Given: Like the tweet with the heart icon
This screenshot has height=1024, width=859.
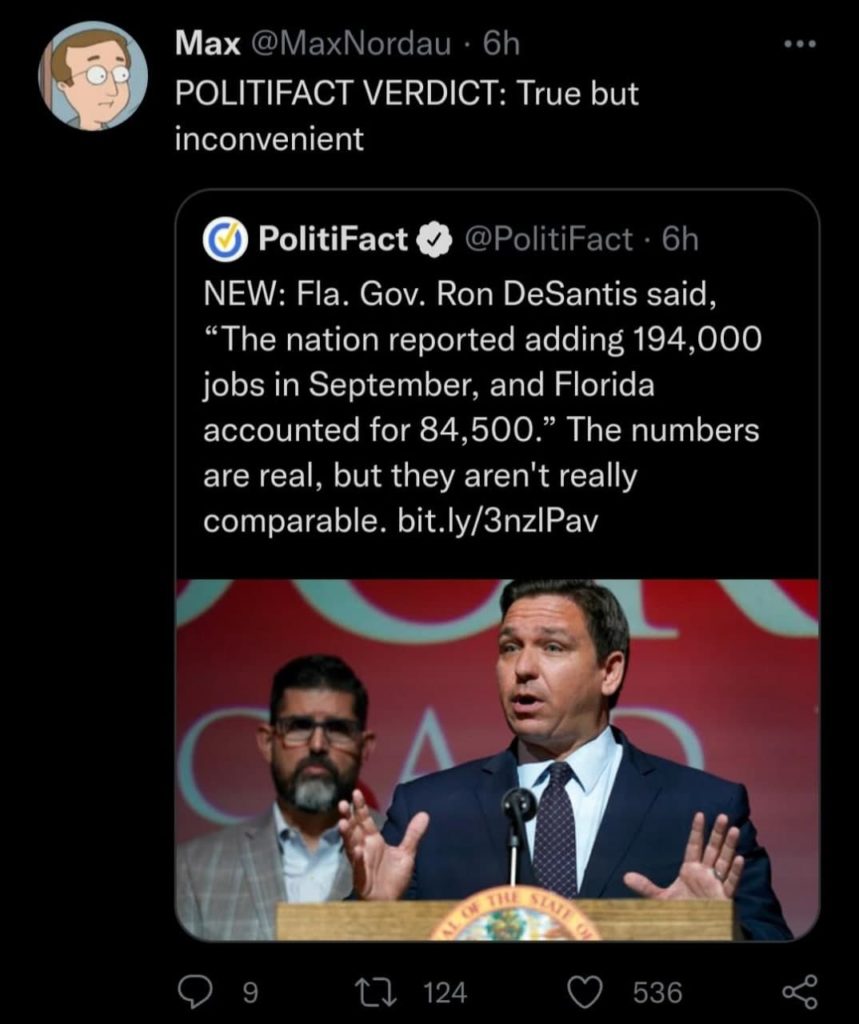Looking at the screenshot, I should [x=586, y=991].
